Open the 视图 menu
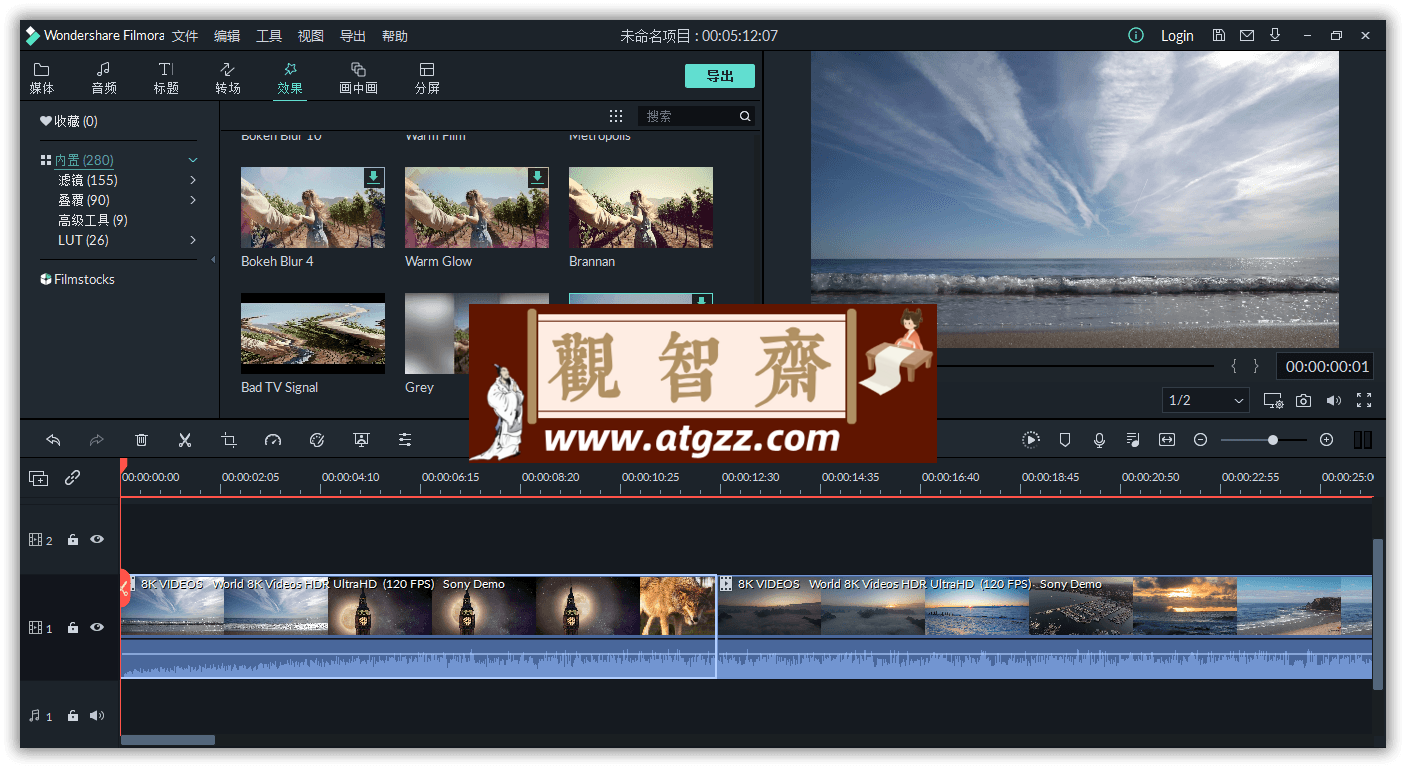 point(311,36)
